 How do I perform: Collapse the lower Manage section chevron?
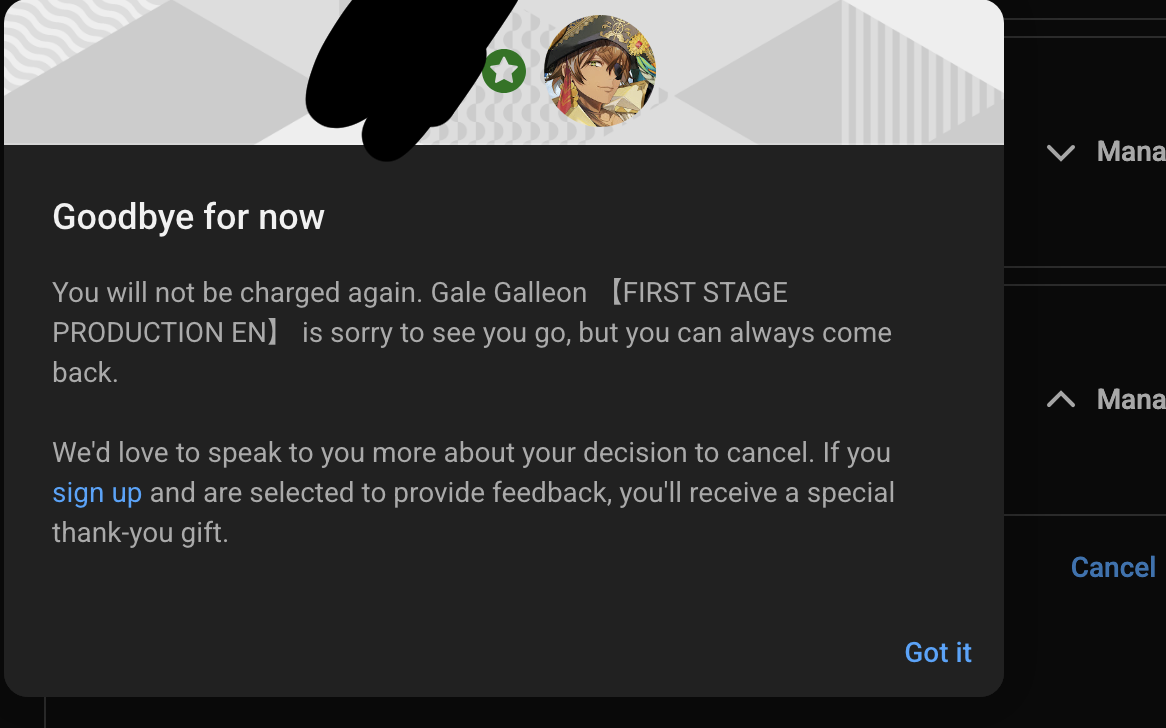click(x=1060, y=400)
